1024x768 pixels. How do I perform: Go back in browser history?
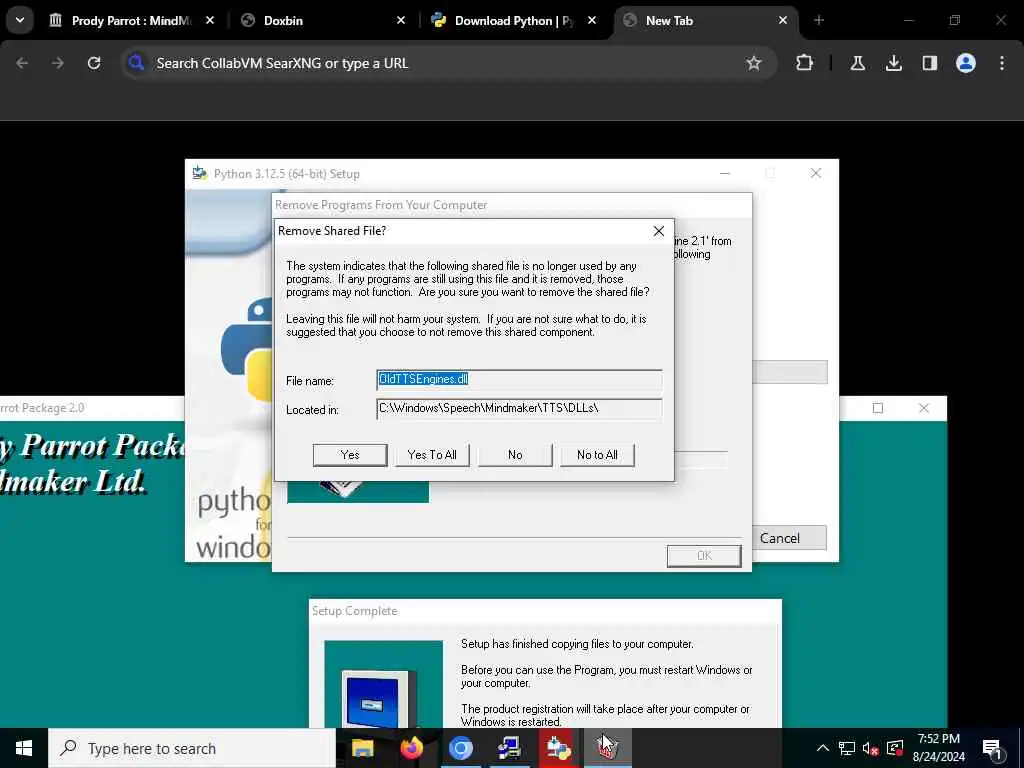coord(22,63)
